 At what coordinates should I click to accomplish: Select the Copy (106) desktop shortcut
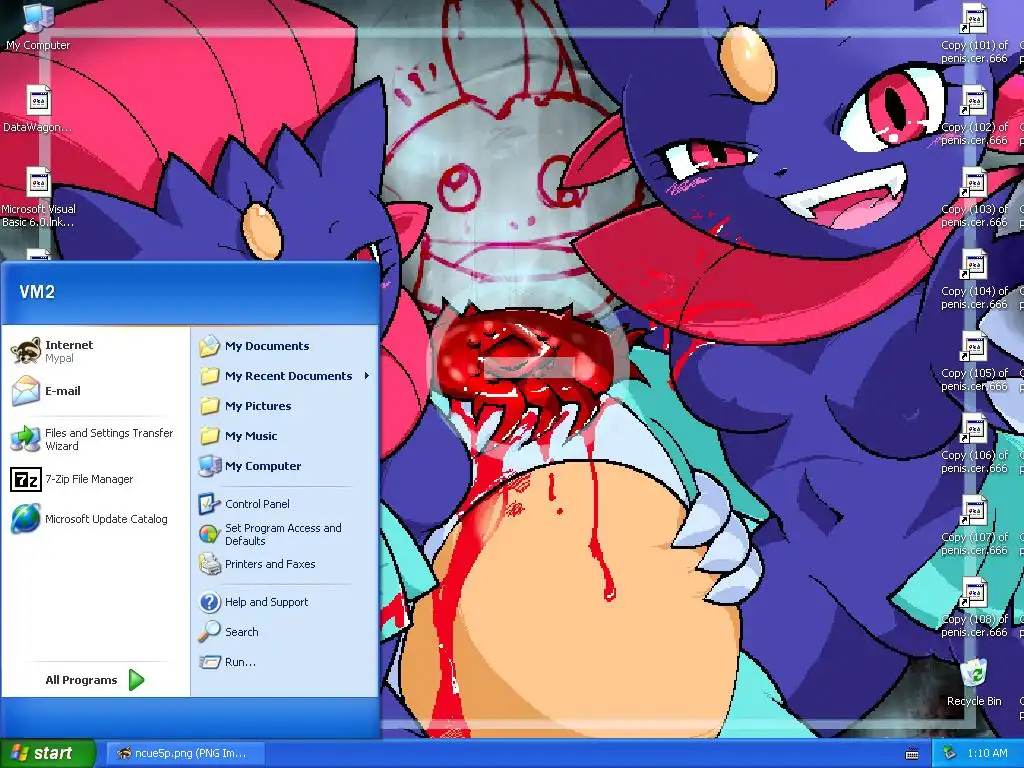click(974, 444)
